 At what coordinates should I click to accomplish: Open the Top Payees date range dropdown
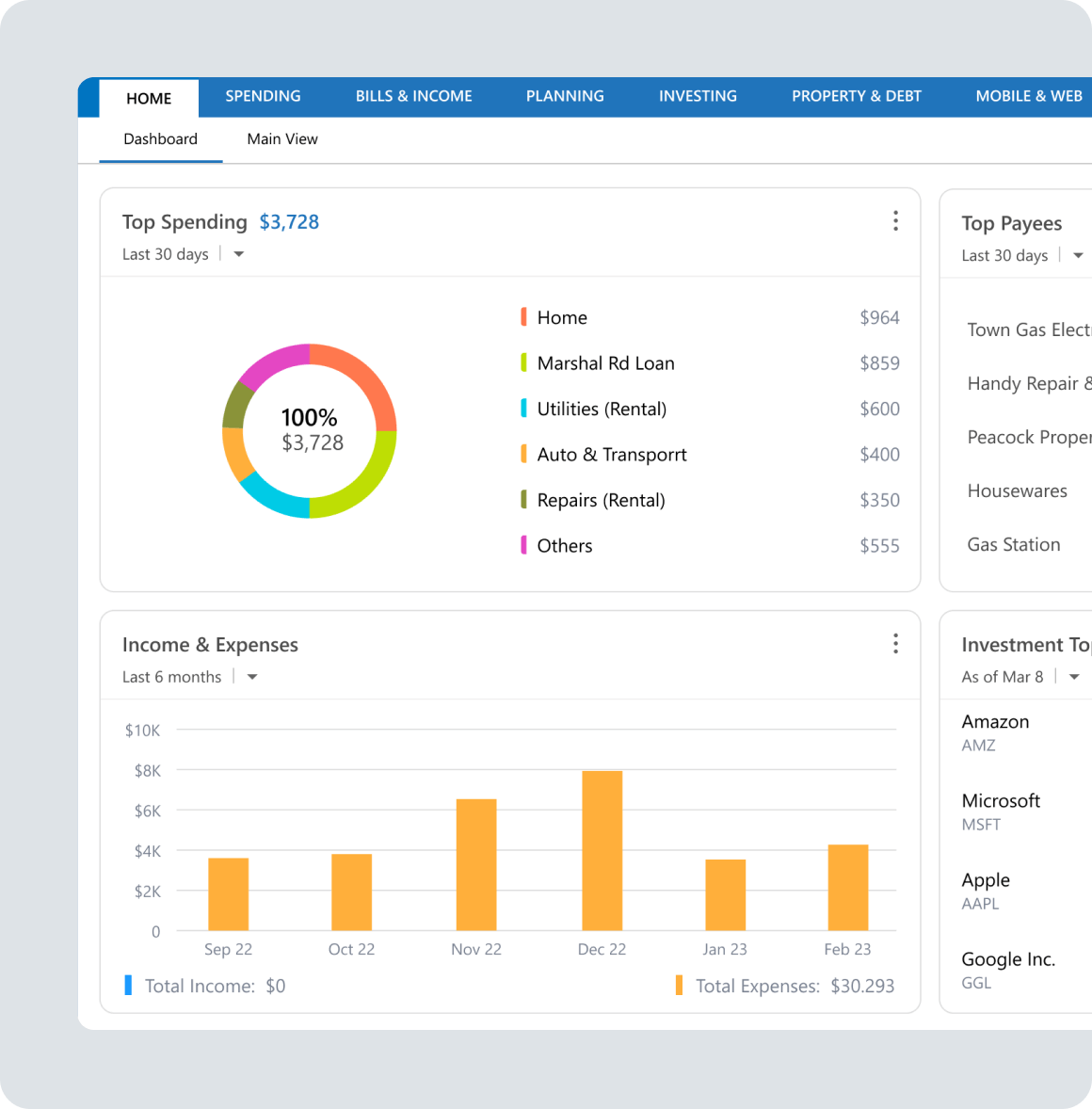(x=1077, y=255)
